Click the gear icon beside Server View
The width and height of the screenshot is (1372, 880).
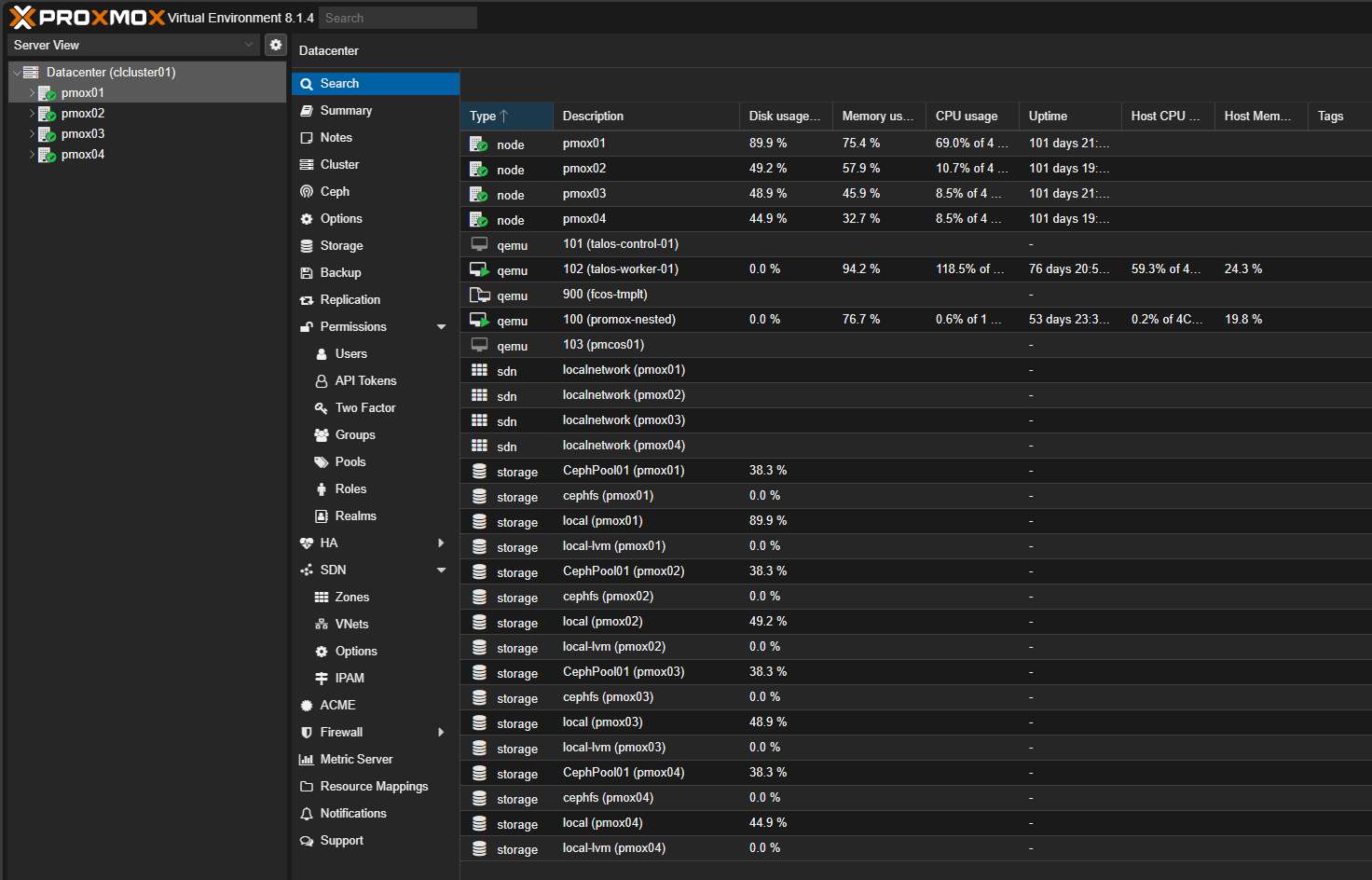point(275,45)
